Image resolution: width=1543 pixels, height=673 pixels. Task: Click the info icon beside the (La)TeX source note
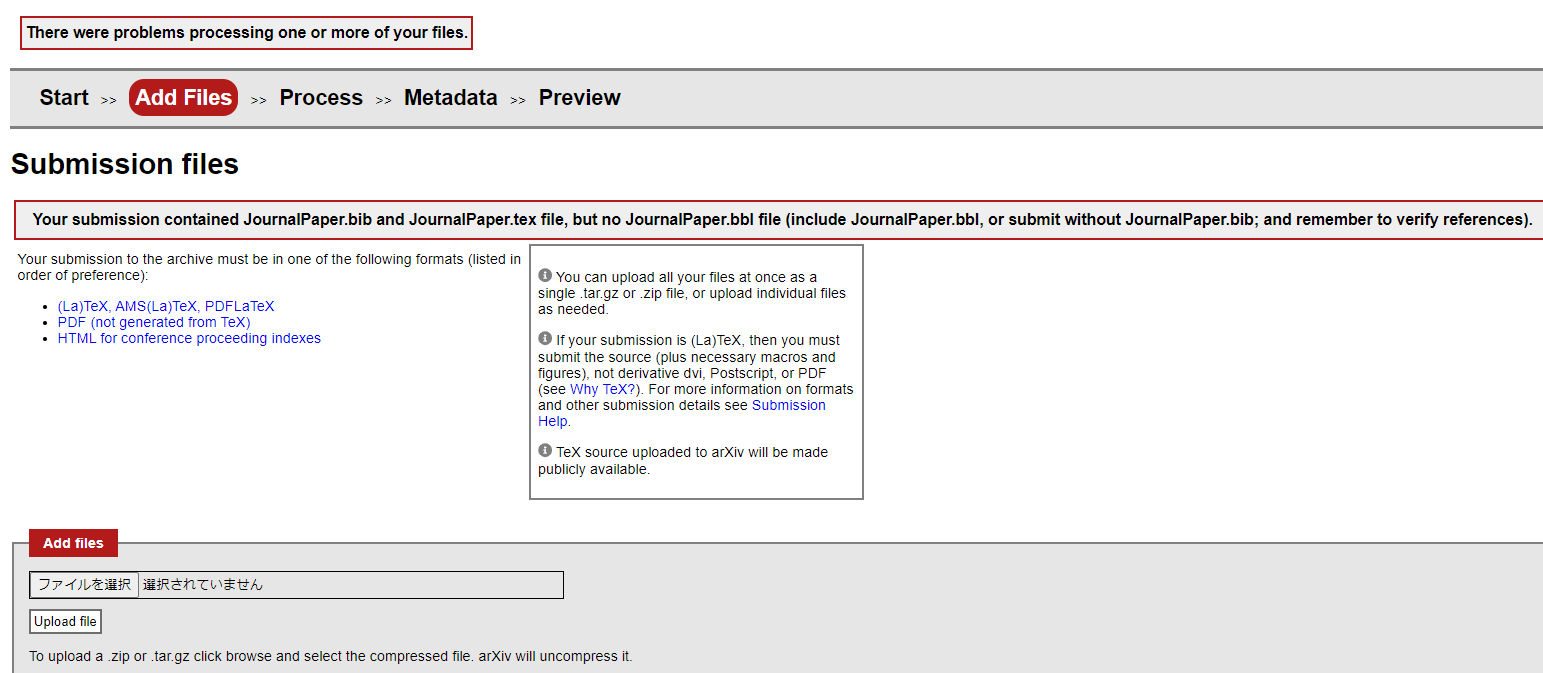[545, 339]
